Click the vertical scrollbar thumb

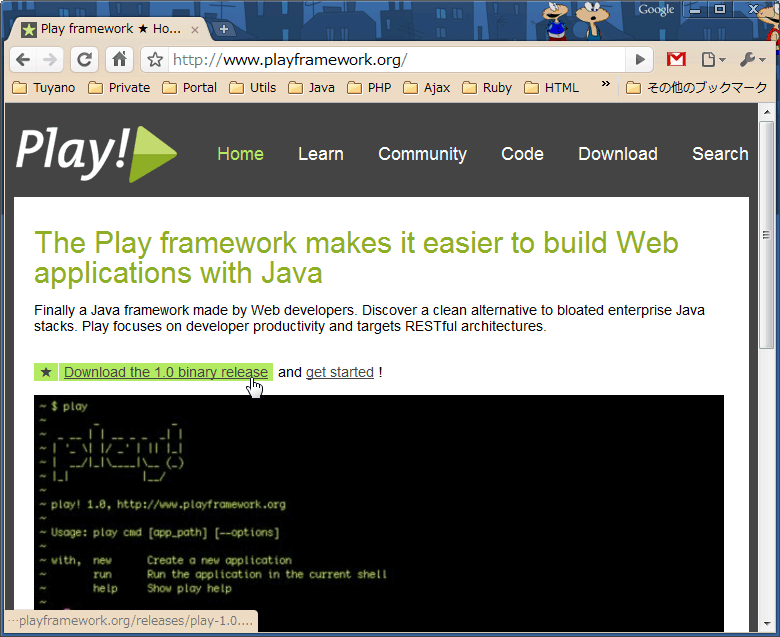[767, 235]
